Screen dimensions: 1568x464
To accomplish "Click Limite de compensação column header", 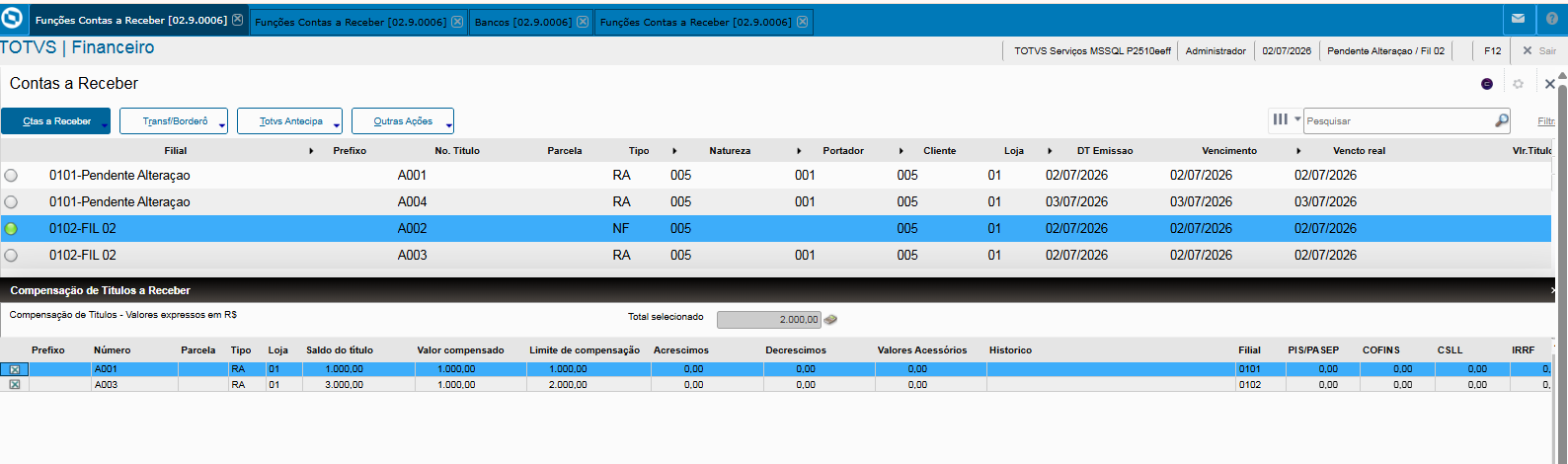I will point(585,350).
